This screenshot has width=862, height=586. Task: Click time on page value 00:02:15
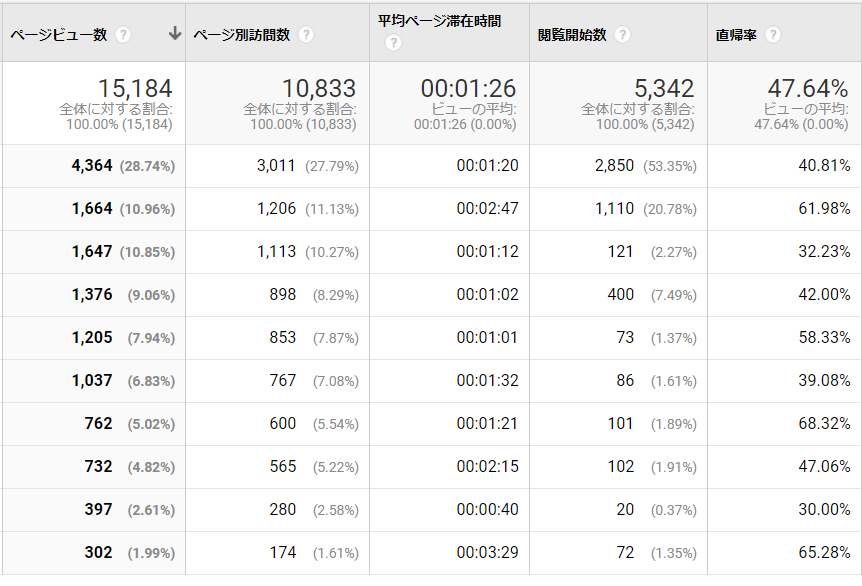(x=488, y=466)
